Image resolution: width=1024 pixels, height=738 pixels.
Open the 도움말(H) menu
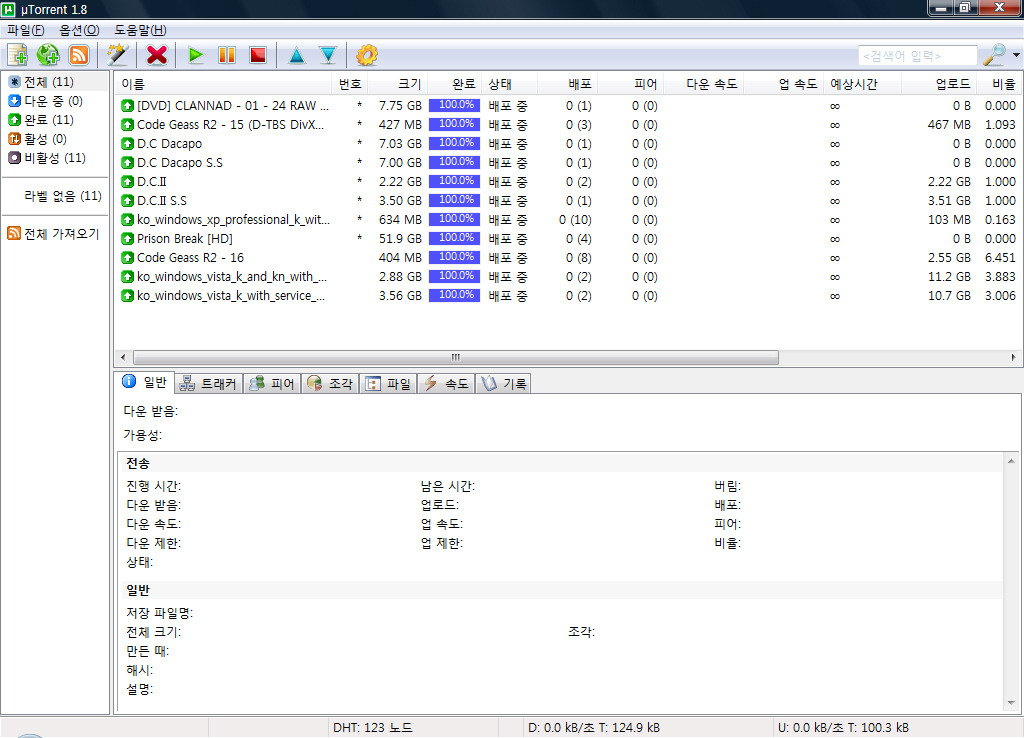tap(140, 30)
